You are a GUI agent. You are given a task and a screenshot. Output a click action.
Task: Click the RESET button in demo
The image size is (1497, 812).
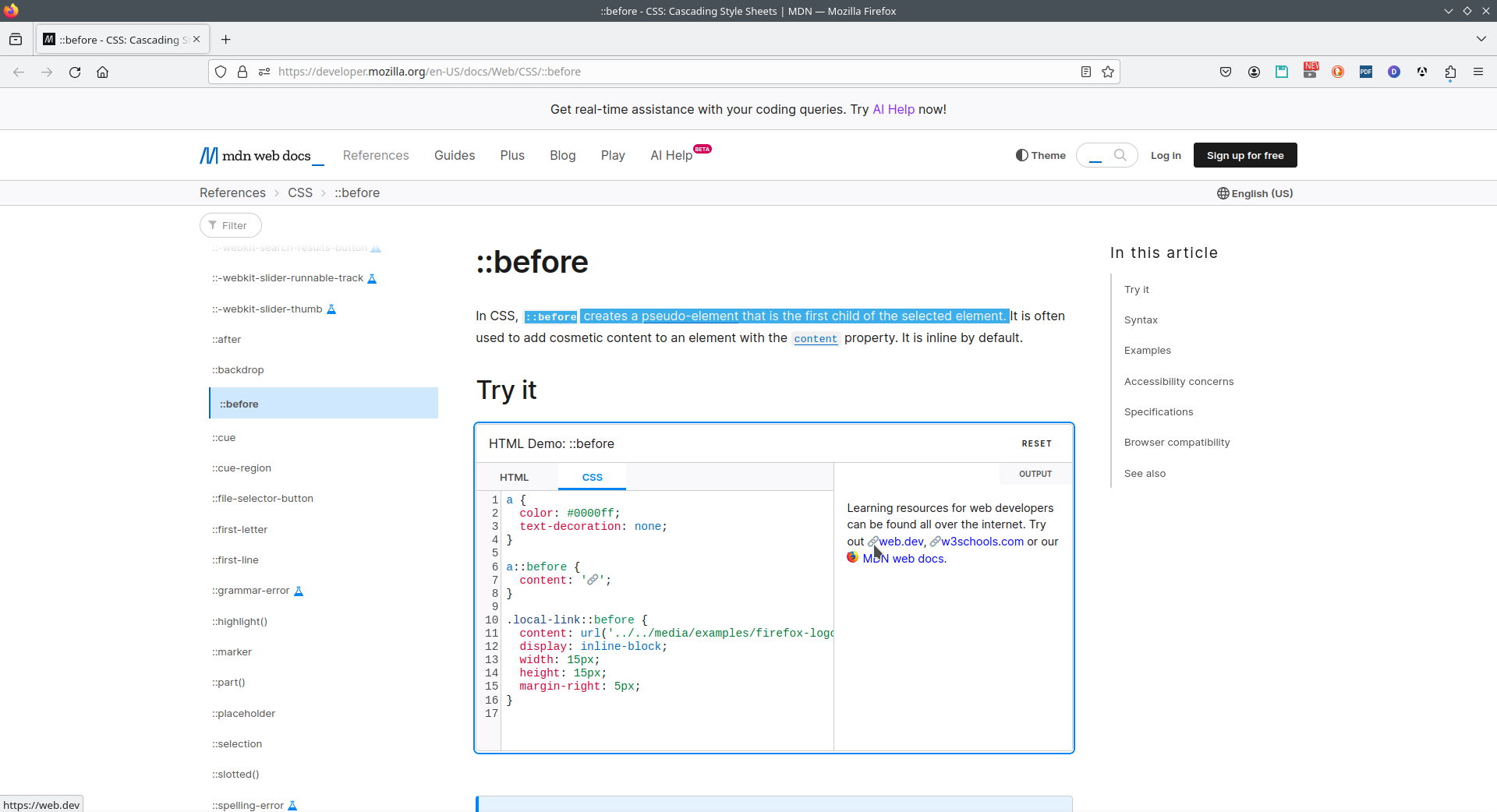1036,443
